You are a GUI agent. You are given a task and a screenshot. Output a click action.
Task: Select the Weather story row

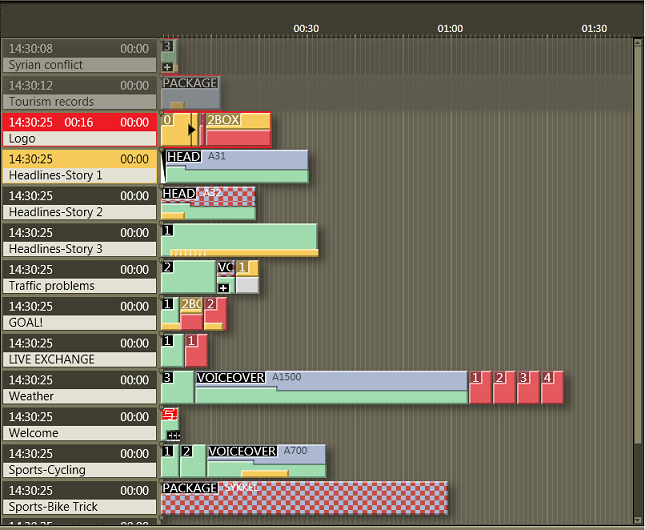(x=79, y=388)
